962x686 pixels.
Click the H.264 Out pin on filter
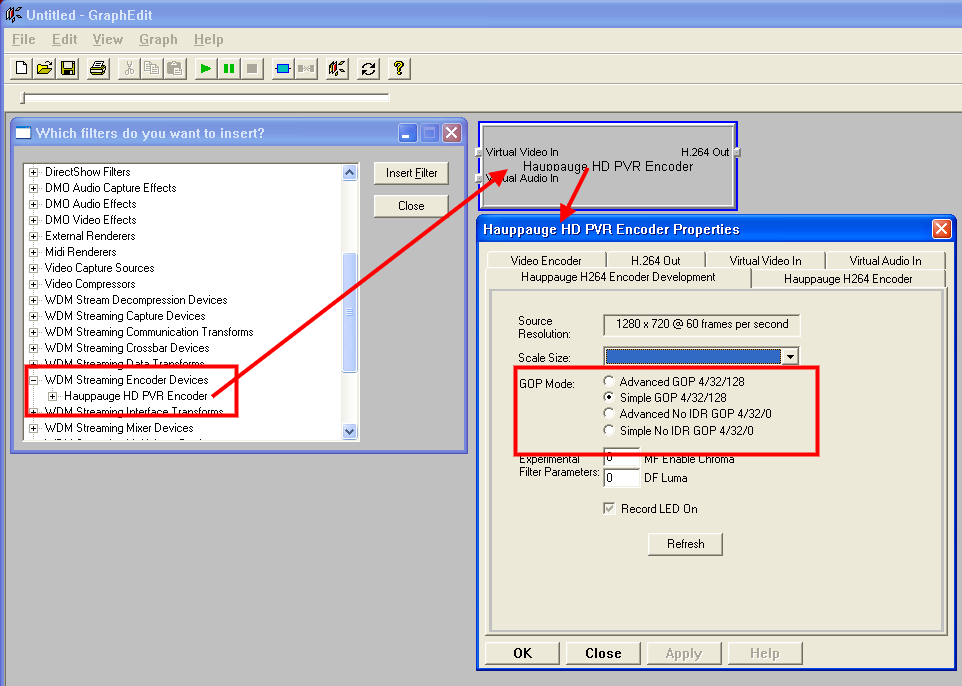point(737,152)
